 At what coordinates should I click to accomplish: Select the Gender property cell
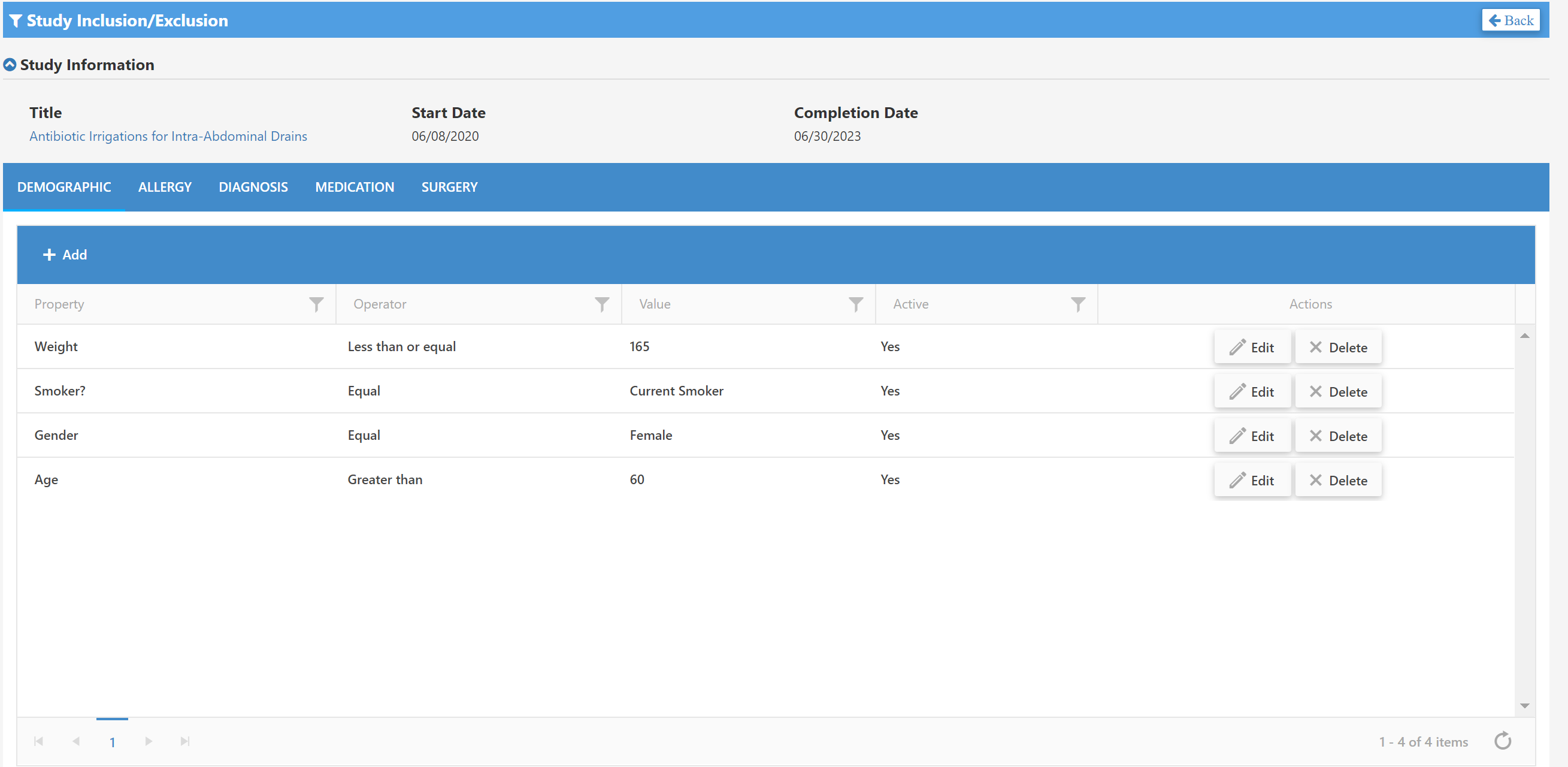pos(176,436)
